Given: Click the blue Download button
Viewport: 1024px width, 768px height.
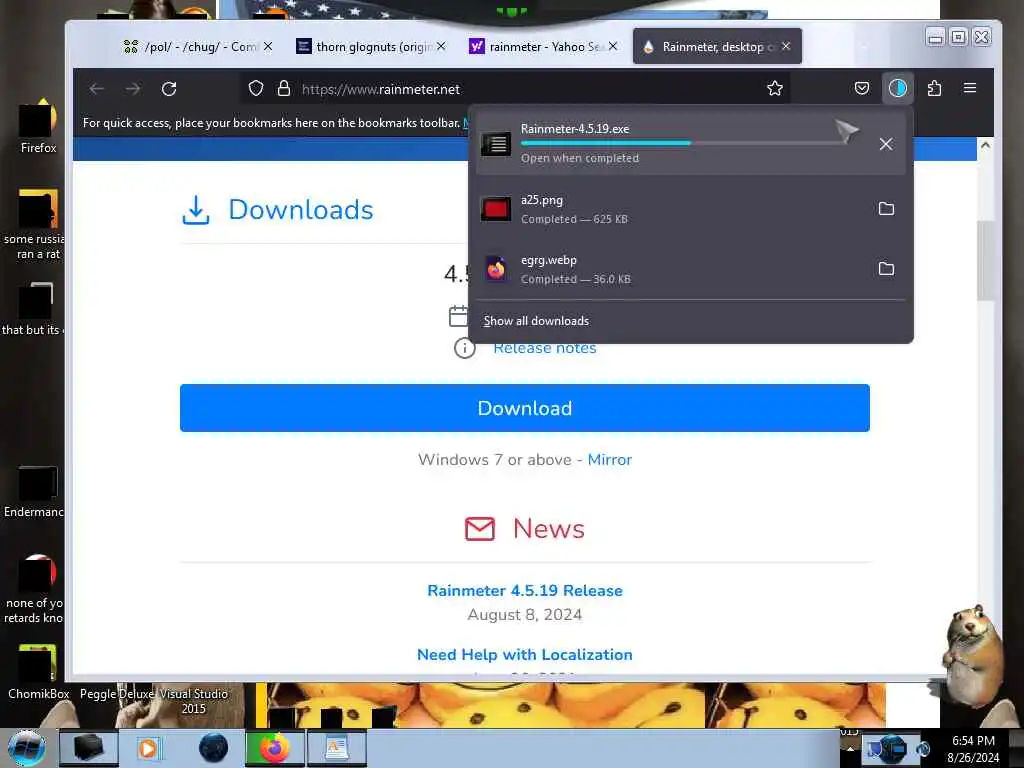Looking at the screenshot, I should pyautogui.click(x=524, y=408).
